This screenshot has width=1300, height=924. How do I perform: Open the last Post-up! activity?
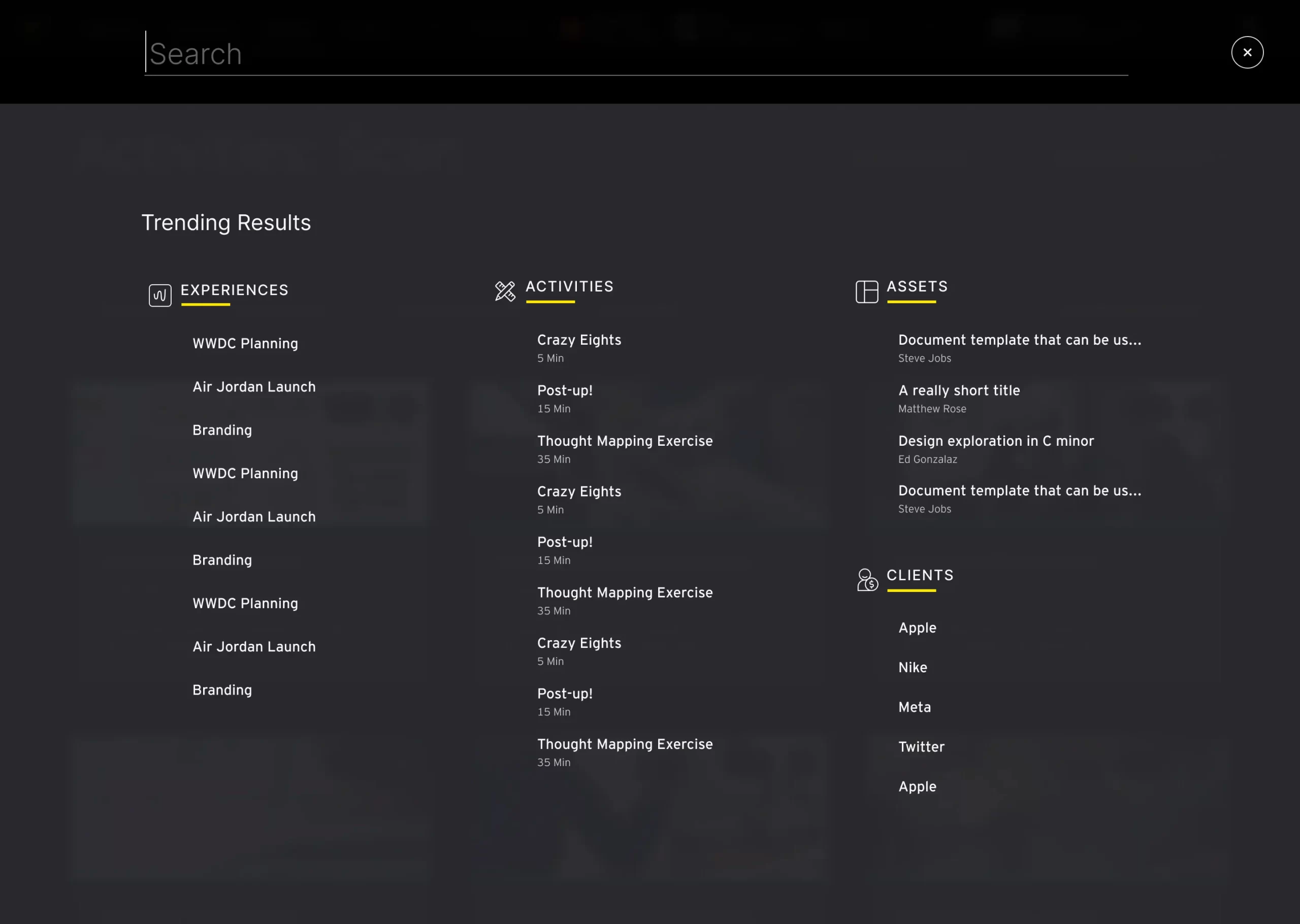pyautogui.click(x=565, y=694)
